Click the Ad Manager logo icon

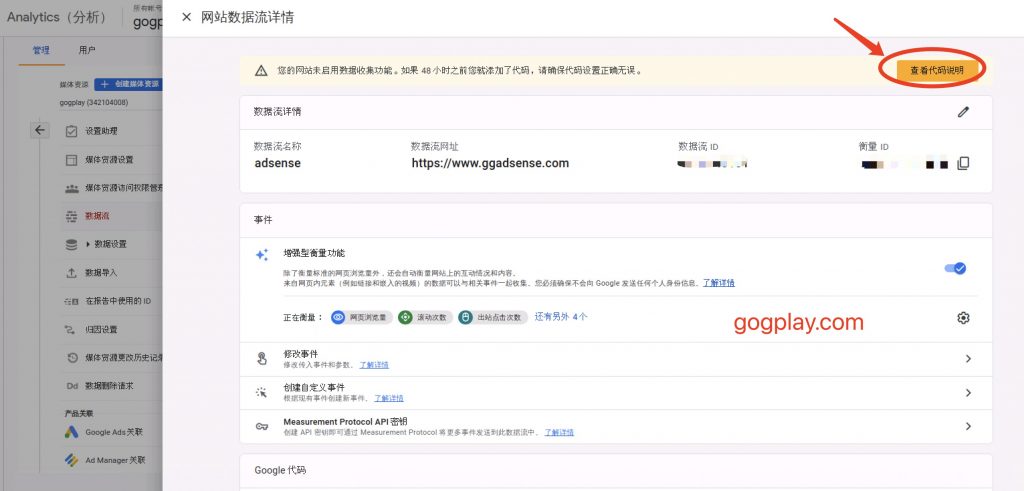click(x=71, y=460)
